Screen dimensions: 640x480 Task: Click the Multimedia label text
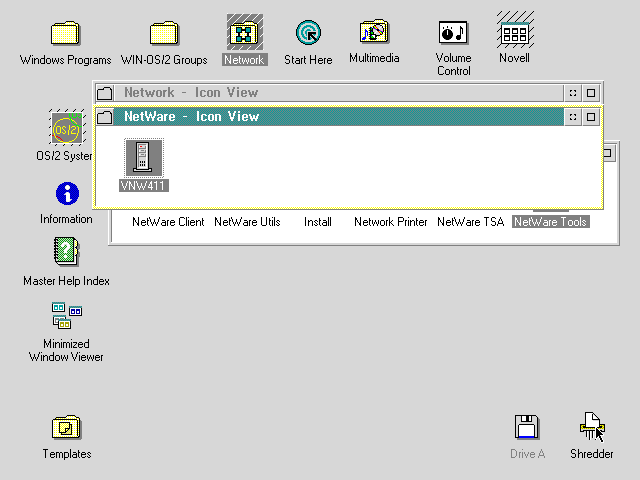tap(374, 58)
